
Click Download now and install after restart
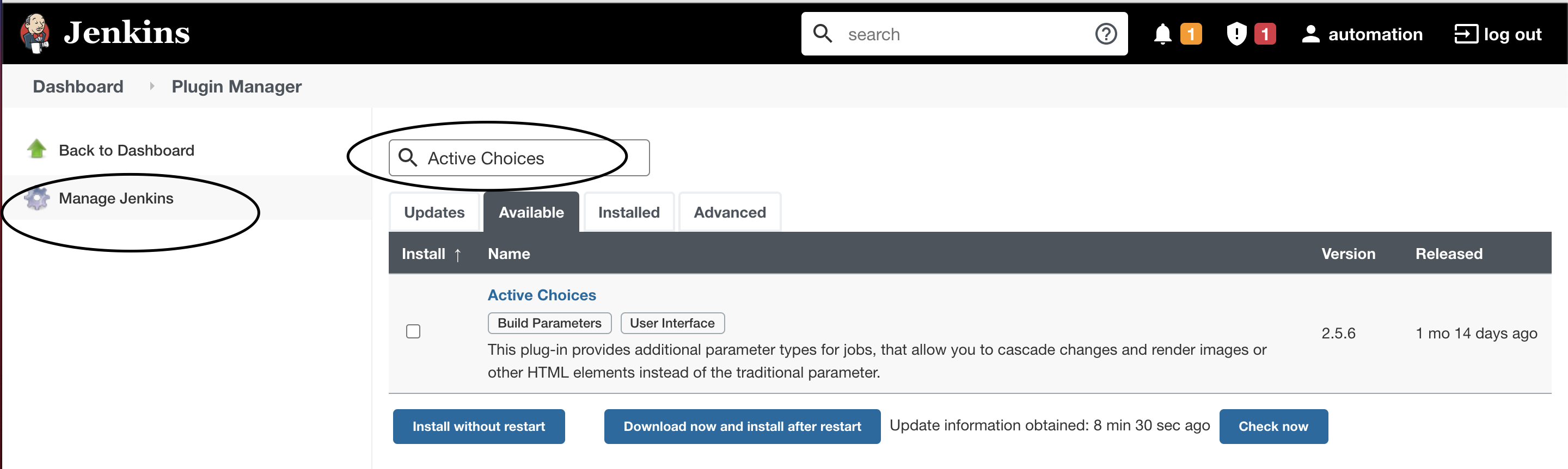point(742,427)
